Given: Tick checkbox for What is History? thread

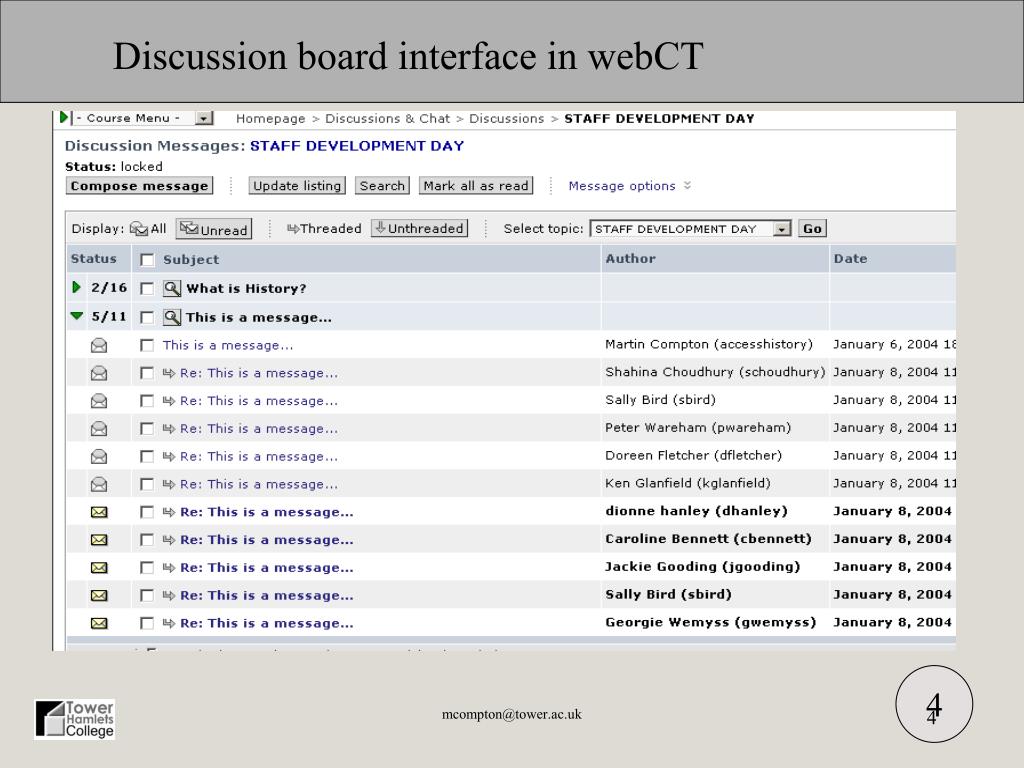Looking at the screenshot, I should coord(148,289).
